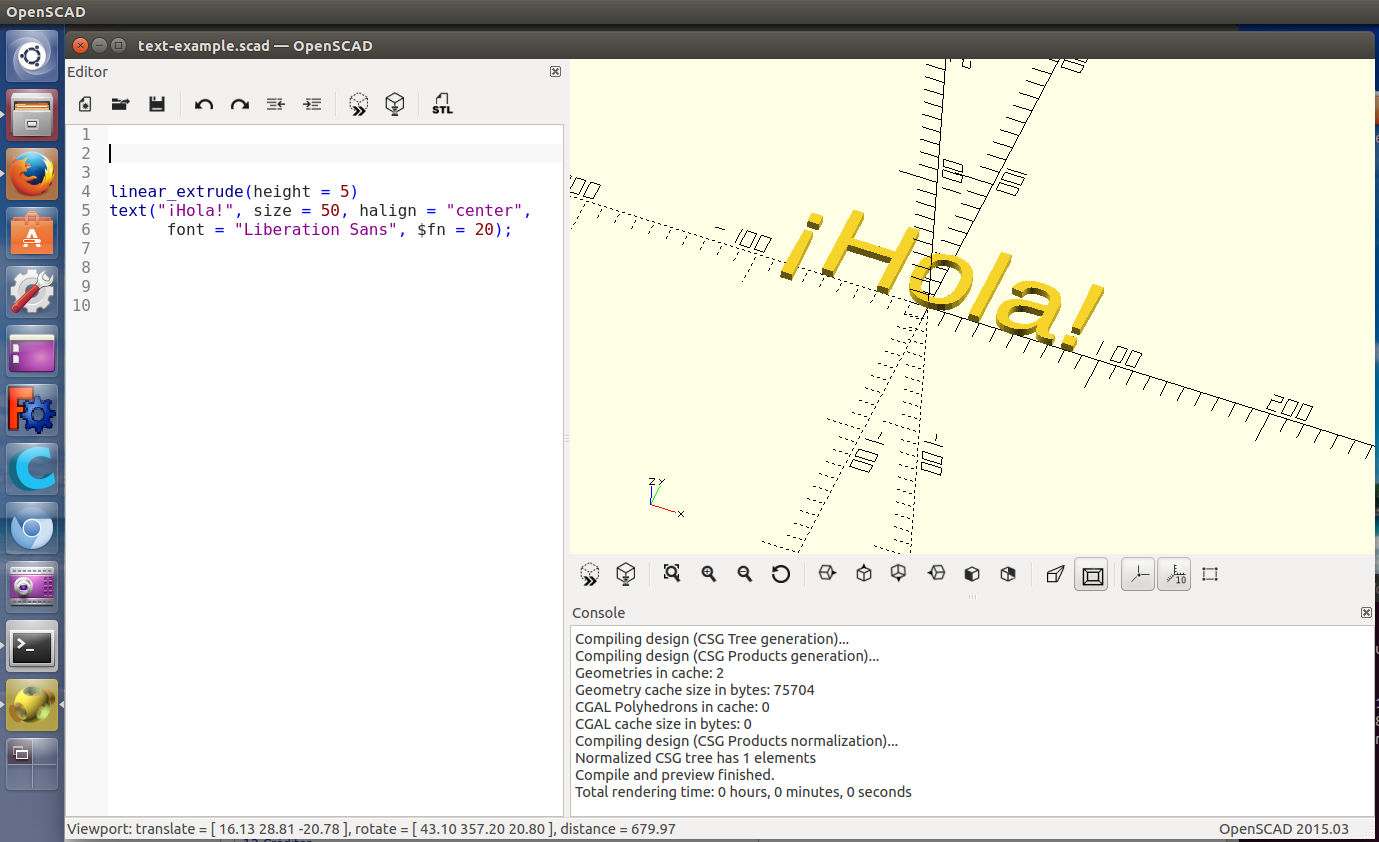
Task: Export the model as STL
Action: pos(442,104)
